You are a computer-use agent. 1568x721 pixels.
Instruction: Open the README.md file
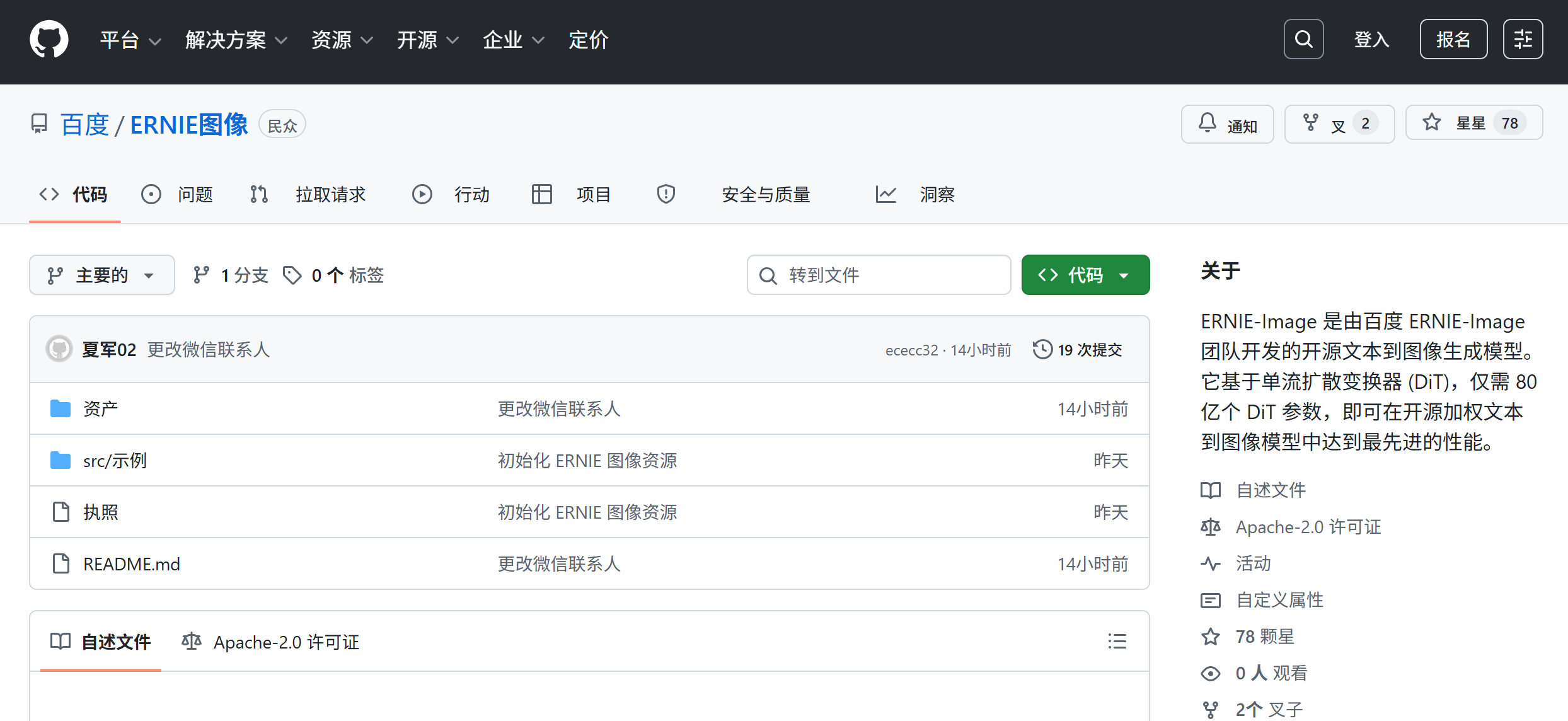(131, 563)
